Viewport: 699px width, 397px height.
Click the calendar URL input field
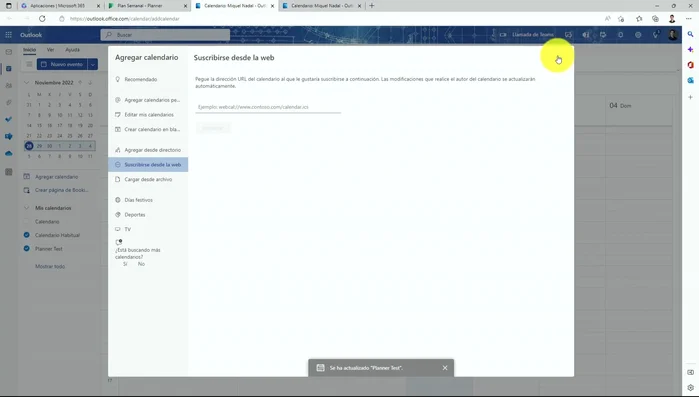pos(268,107)
